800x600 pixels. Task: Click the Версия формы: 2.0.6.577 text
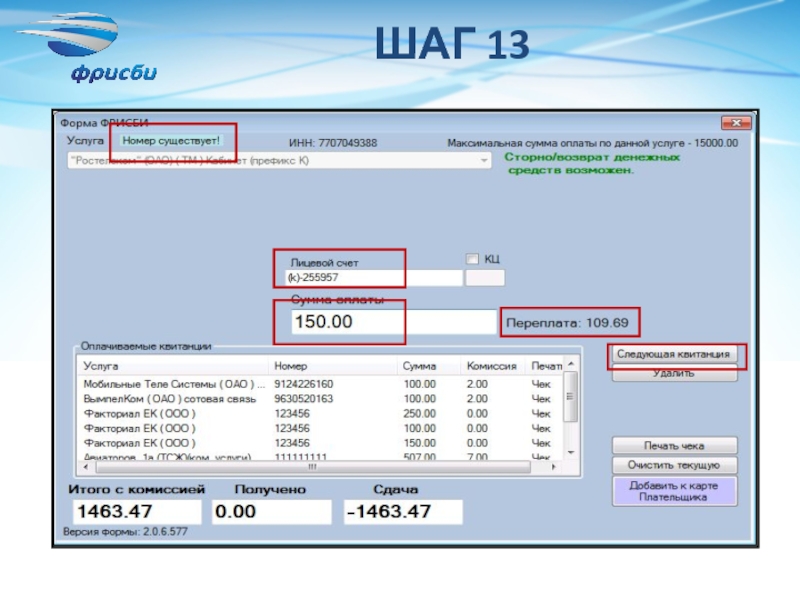(x=126, y=532)
